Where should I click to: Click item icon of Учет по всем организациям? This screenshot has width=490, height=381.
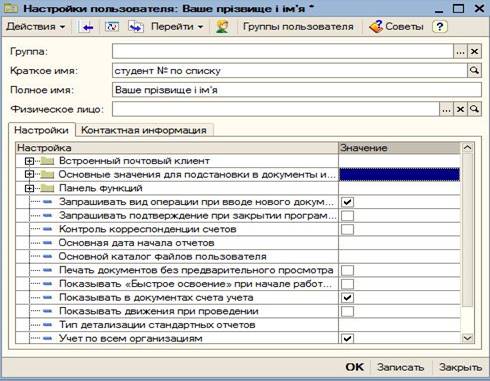(48, 338)
